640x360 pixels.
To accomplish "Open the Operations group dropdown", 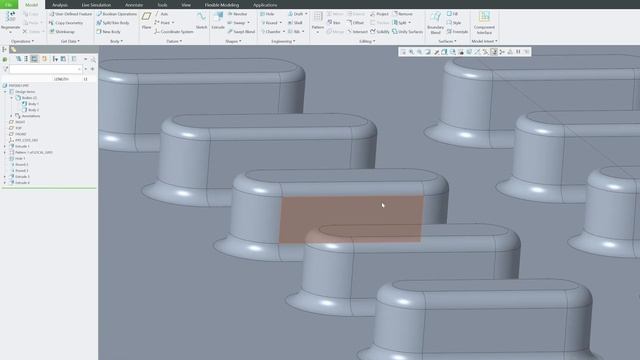I will 22,41.
